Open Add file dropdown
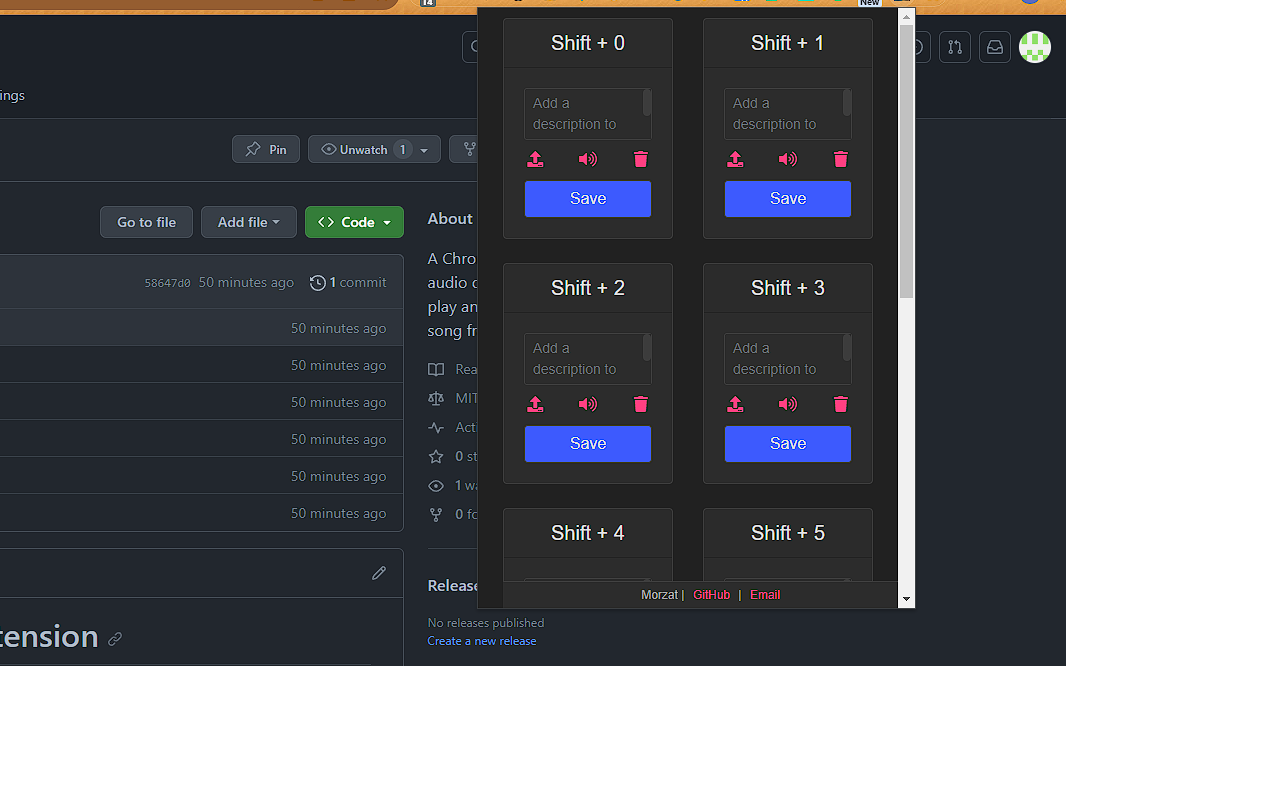The width and height of the screenshot is (1280, 800). [x=249, y=222]
